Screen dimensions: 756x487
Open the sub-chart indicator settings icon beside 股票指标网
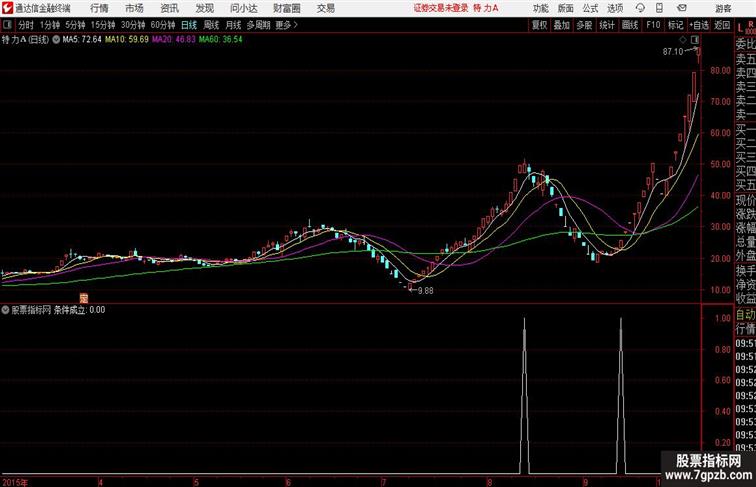[x=5, y=310]
